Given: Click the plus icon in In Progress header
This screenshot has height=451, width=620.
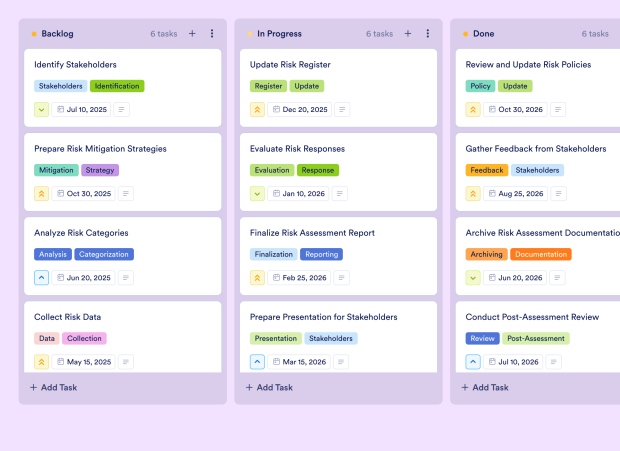Looking at the screenshot, I should pyautogui.click(x=408, y=34).
